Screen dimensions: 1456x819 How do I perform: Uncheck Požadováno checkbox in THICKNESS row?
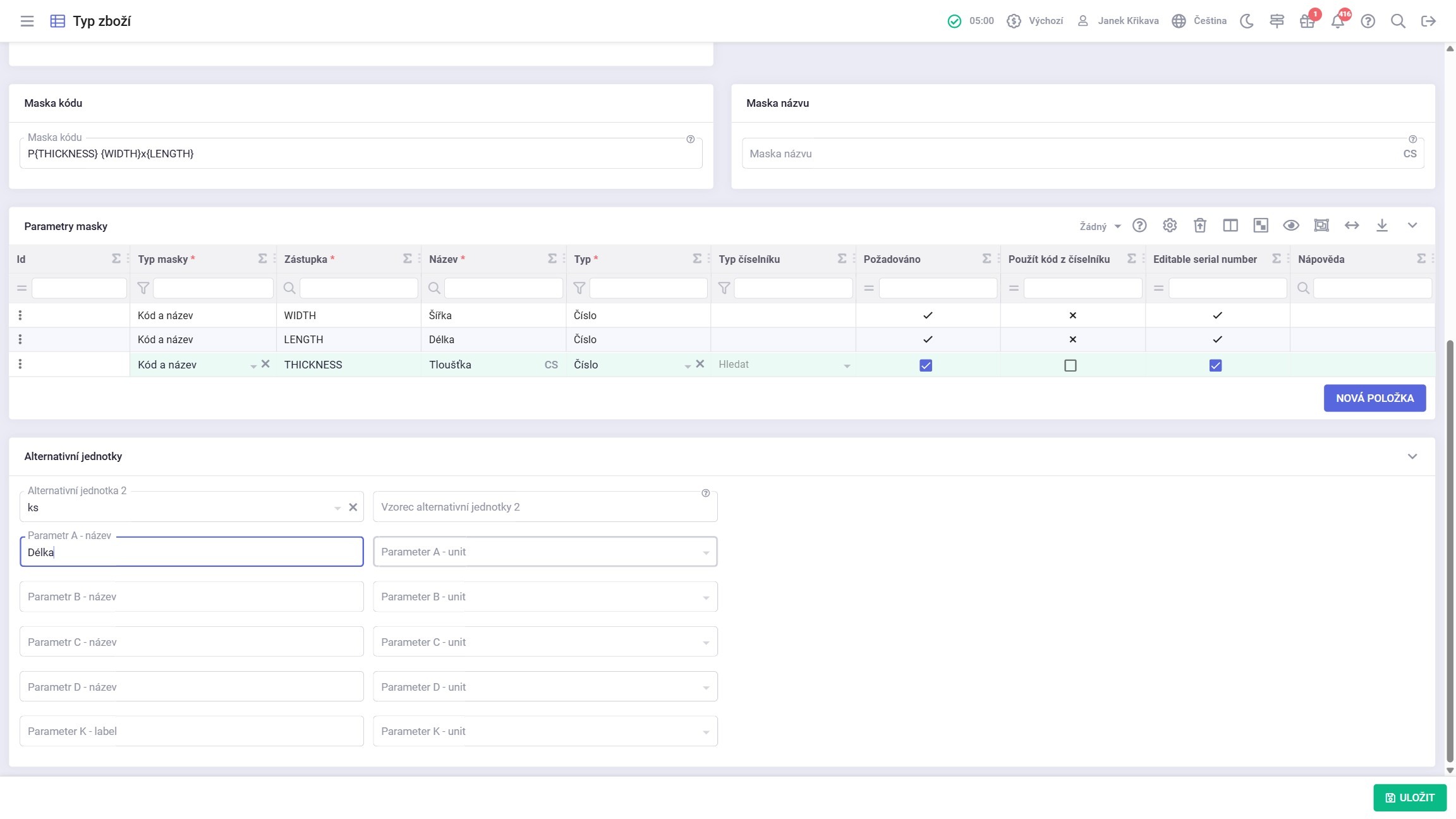pyautogui.click(x=926, y=365)
